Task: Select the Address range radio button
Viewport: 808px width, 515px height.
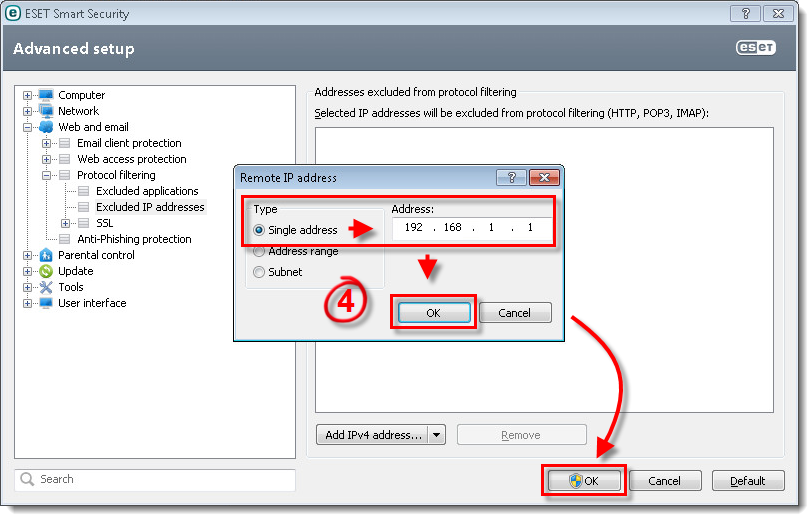Action: [260, 252]
